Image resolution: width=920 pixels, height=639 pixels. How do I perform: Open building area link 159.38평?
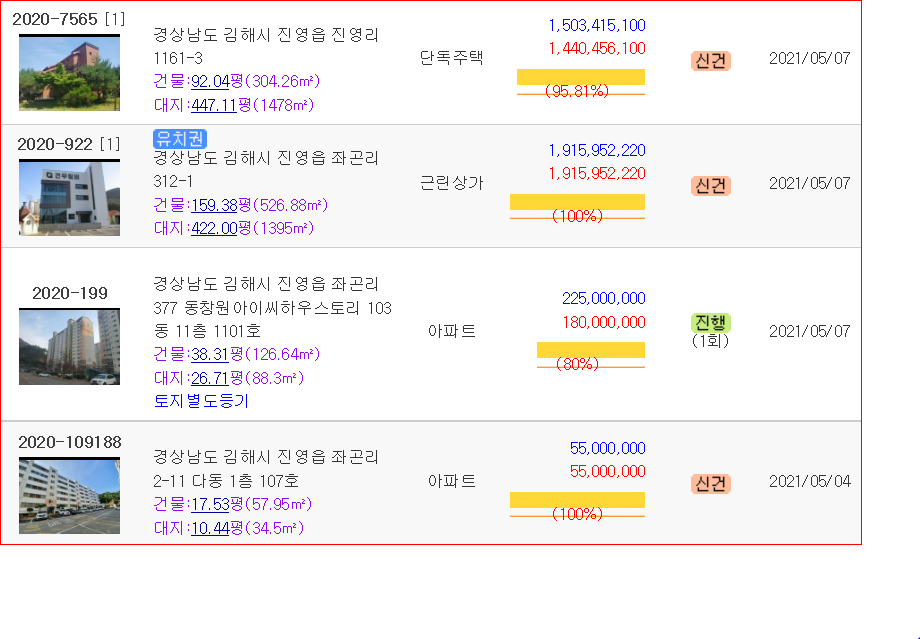coord(214,205)
